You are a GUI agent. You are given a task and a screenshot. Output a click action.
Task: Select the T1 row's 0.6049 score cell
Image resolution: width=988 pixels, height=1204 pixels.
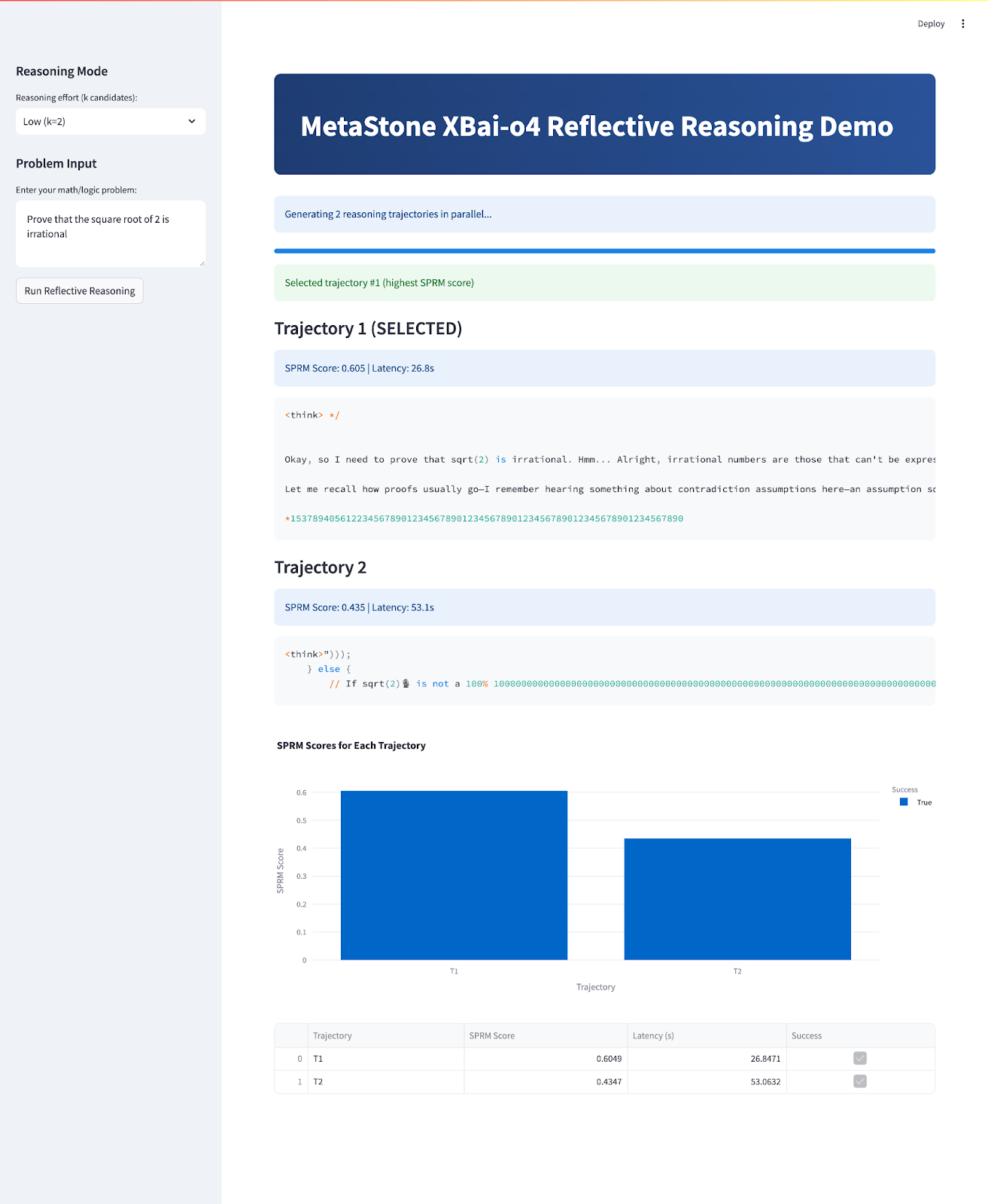(x=546, y=1059)
